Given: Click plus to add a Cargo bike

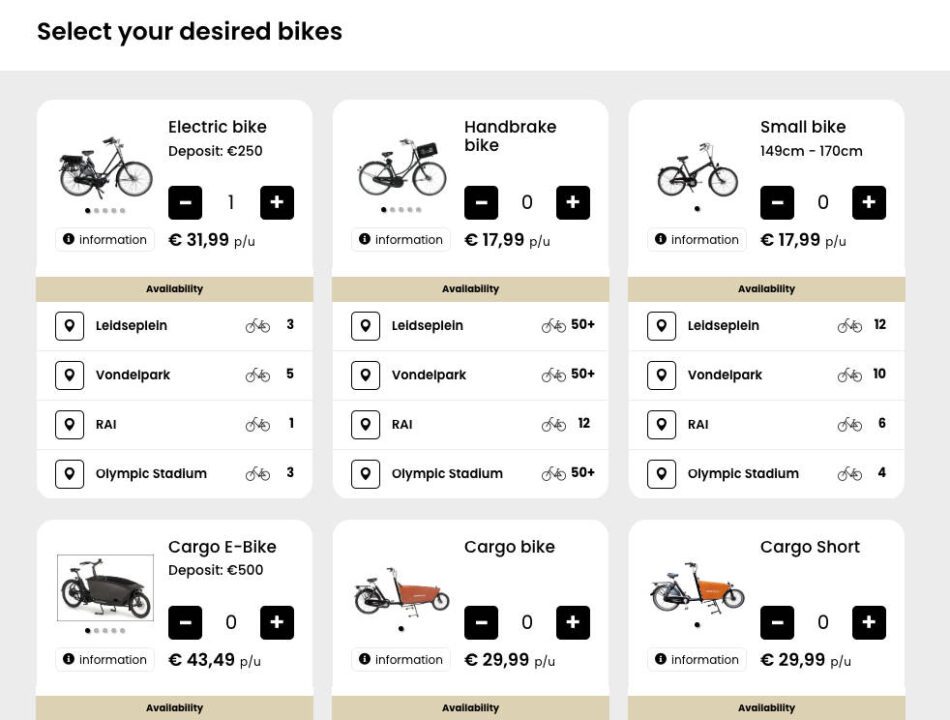Looking at the screenshot, I should coord(573,622).
